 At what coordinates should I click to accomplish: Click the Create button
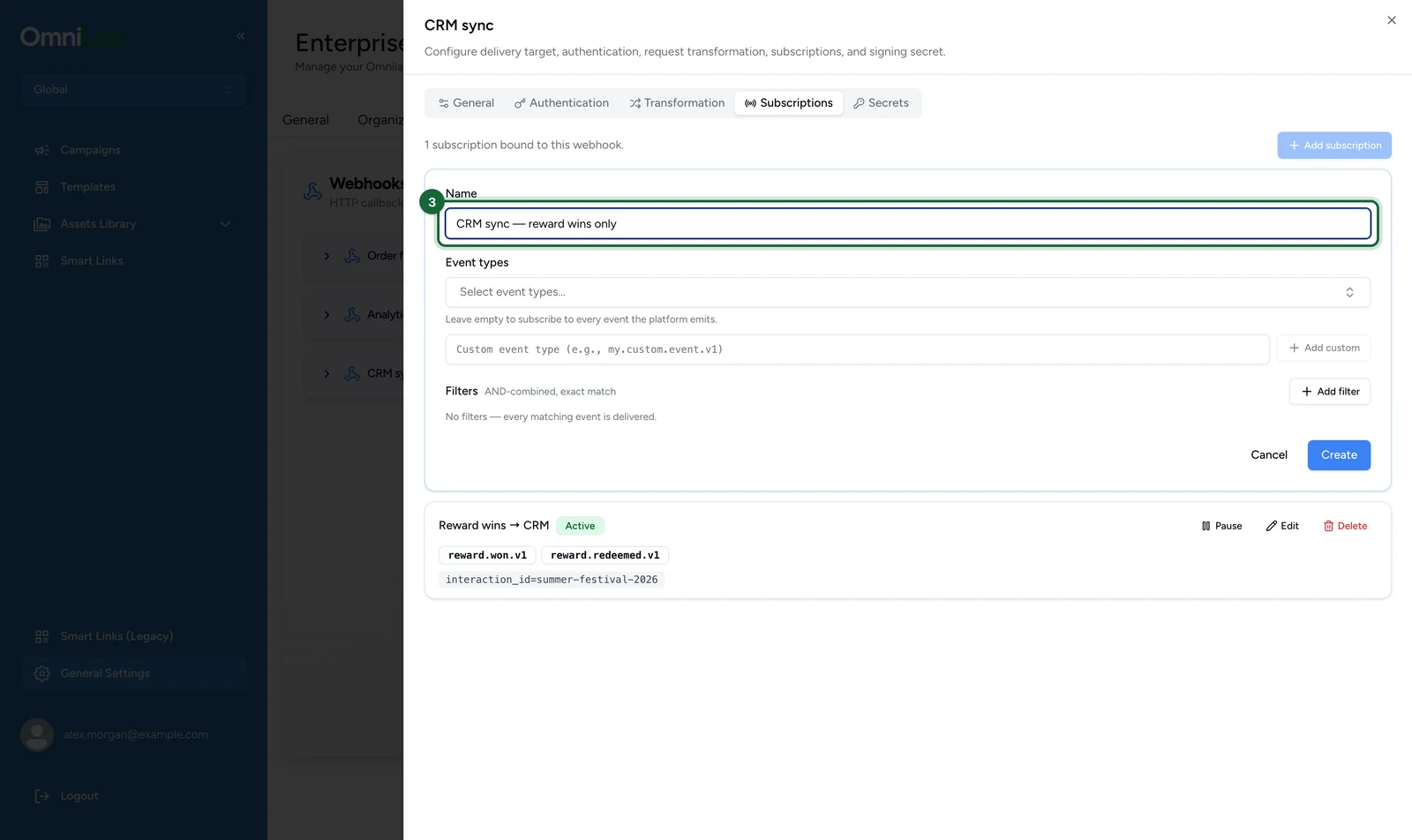pyautogui.click(x=1339, y=455)
